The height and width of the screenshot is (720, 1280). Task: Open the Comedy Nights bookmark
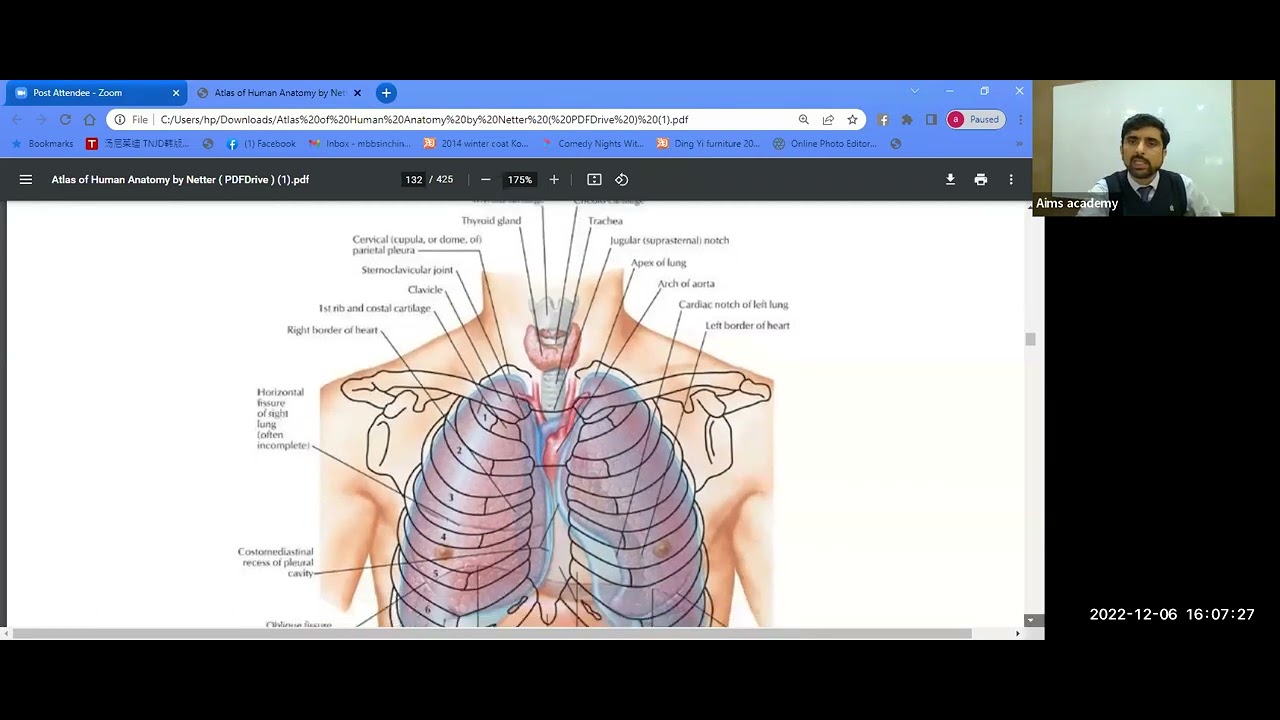(593, 144)
